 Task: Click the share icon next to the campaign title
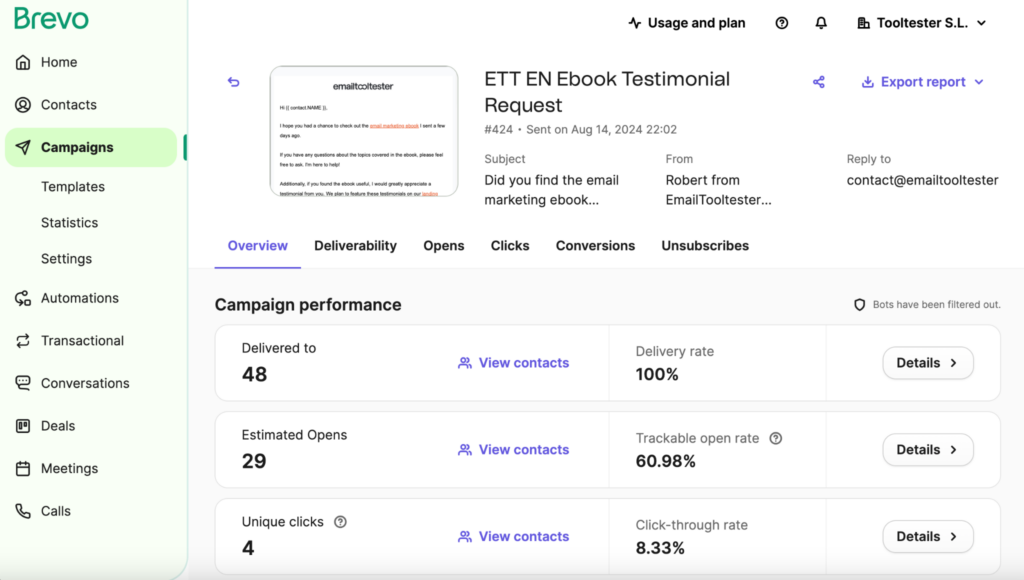coord(818,82)
